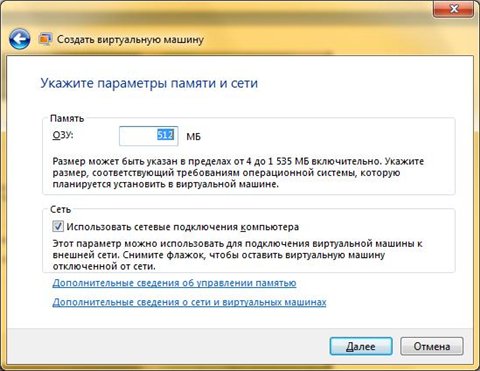480x371 pixels.
Task: Click the network option description paragraph
Action: [x=237, y=255]
